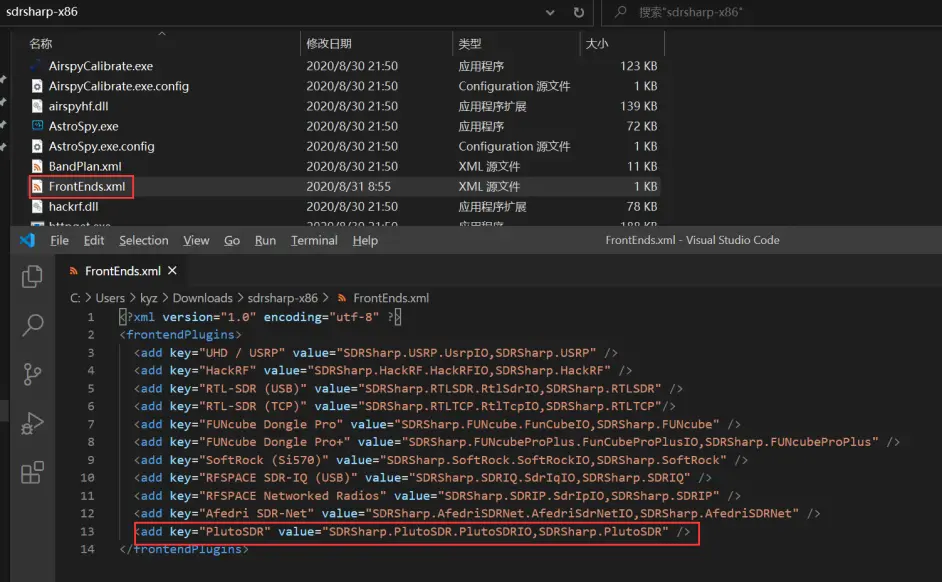942x582 pixels.
Task: Sort files by the 大小 column header
Action: (597, 44)
